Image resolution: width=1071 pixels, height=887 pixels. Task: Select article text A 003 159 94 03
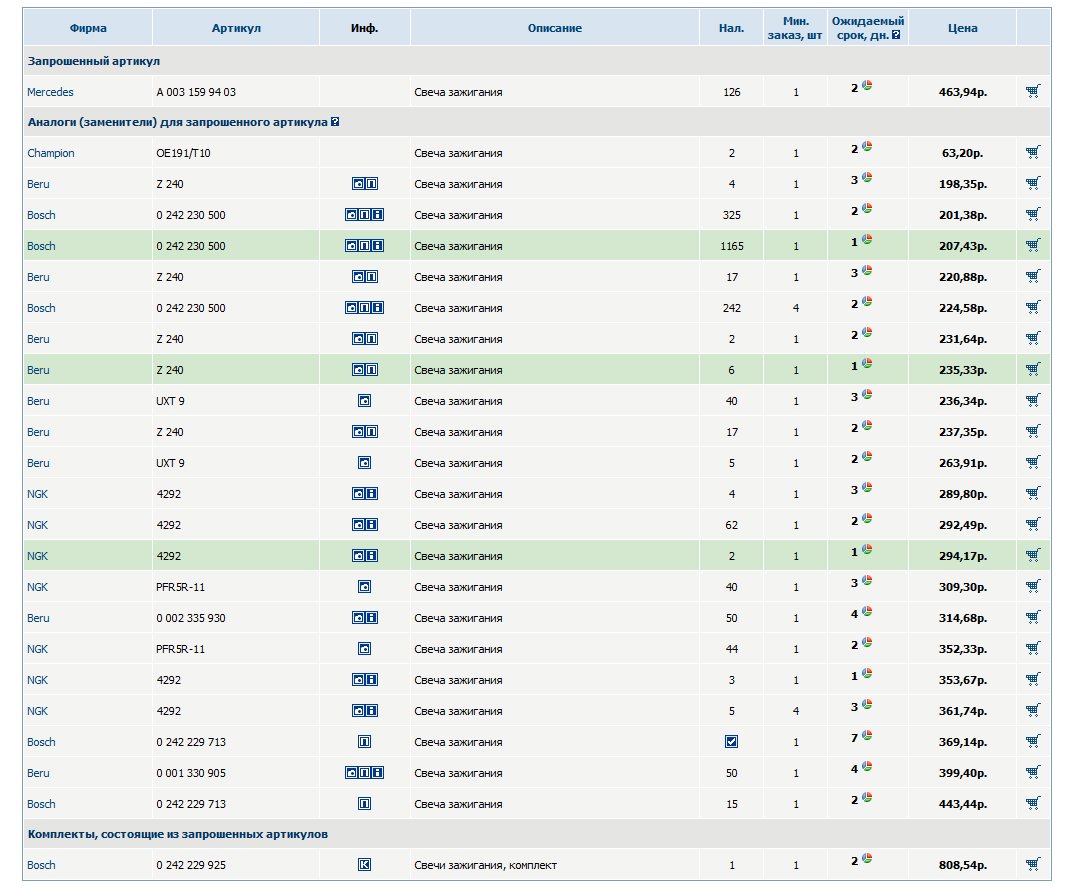tap(196, 92)
